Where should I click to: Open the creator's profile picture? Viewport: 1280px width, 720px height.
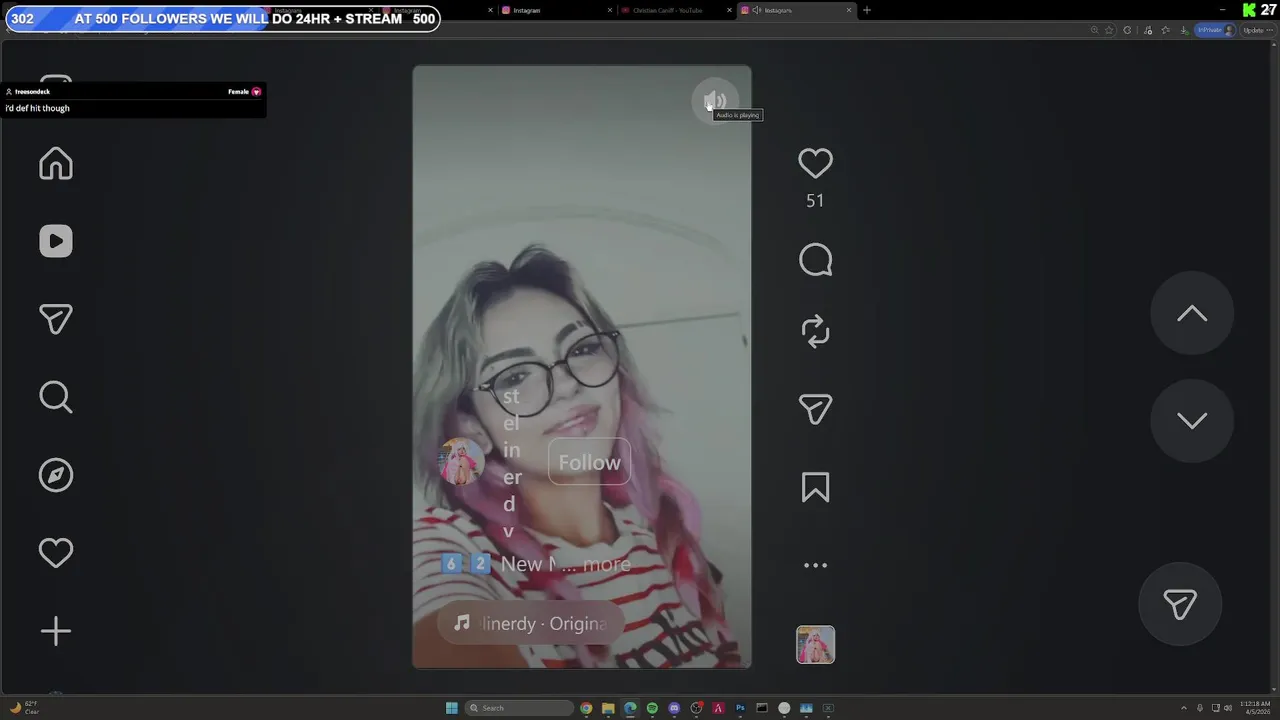(x=462, y=462)
